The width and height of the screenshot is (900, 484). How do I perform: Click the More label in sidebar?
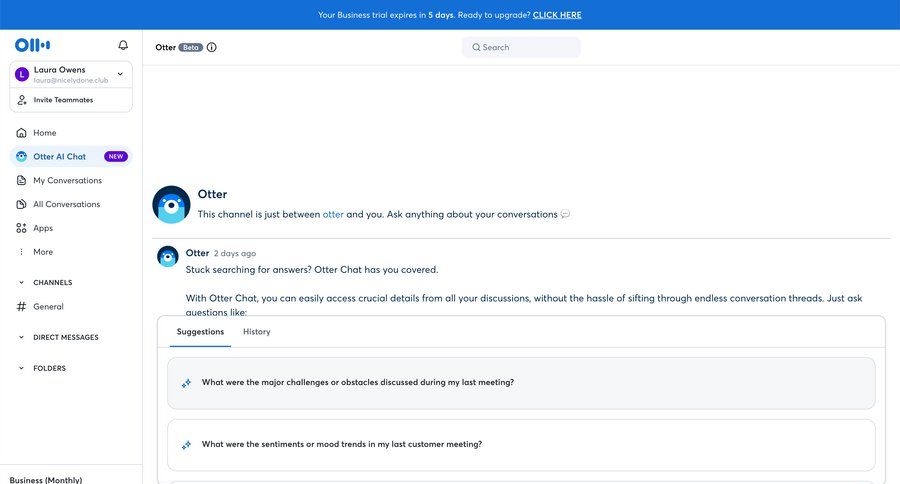pos(43,251)
